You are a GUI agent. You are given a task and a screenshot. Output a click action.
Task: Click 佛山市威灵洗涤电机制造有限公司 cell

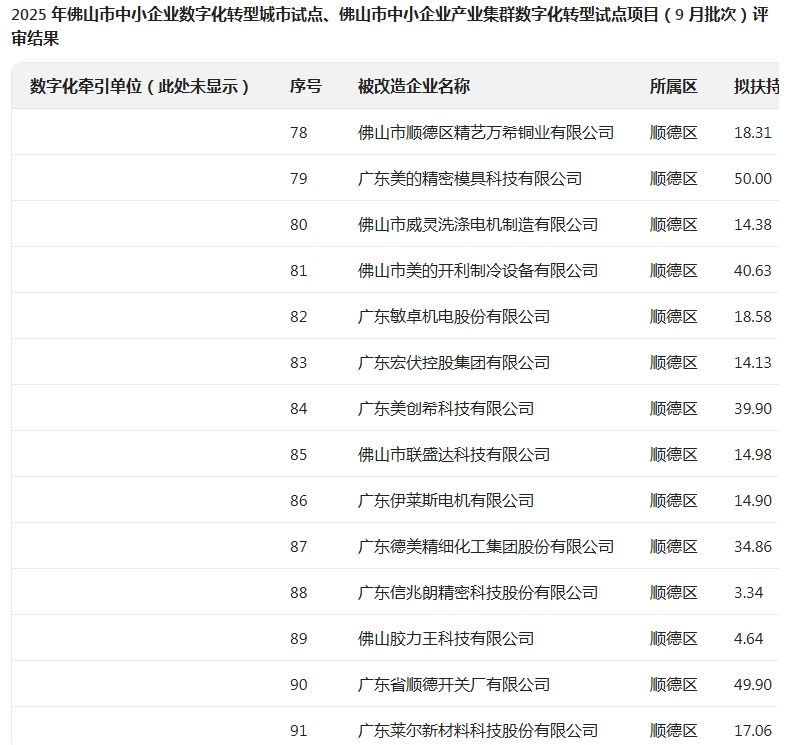(478, 225)
